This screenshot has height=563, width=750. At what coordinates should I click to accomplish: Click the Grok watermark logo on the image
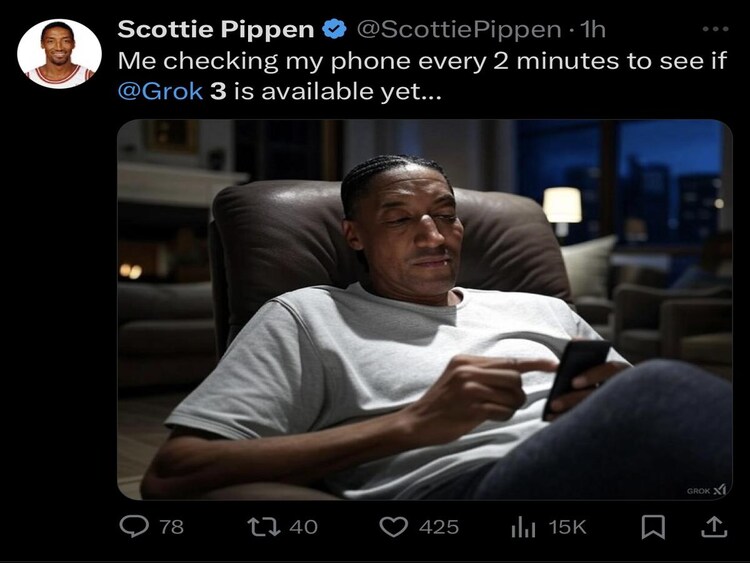click(706, 490)
